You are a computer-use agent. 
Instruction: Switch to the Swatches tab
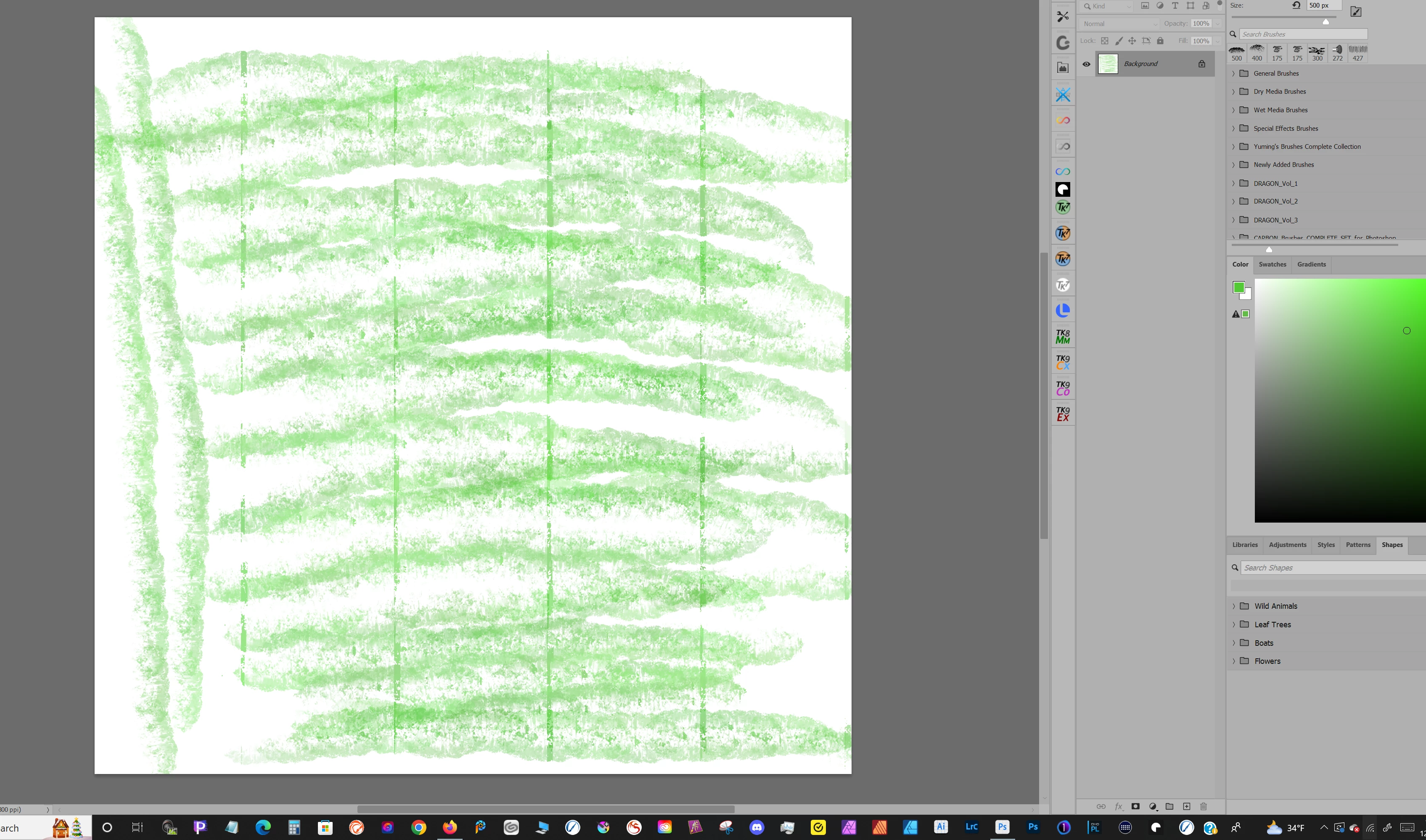pos(1272,264)
